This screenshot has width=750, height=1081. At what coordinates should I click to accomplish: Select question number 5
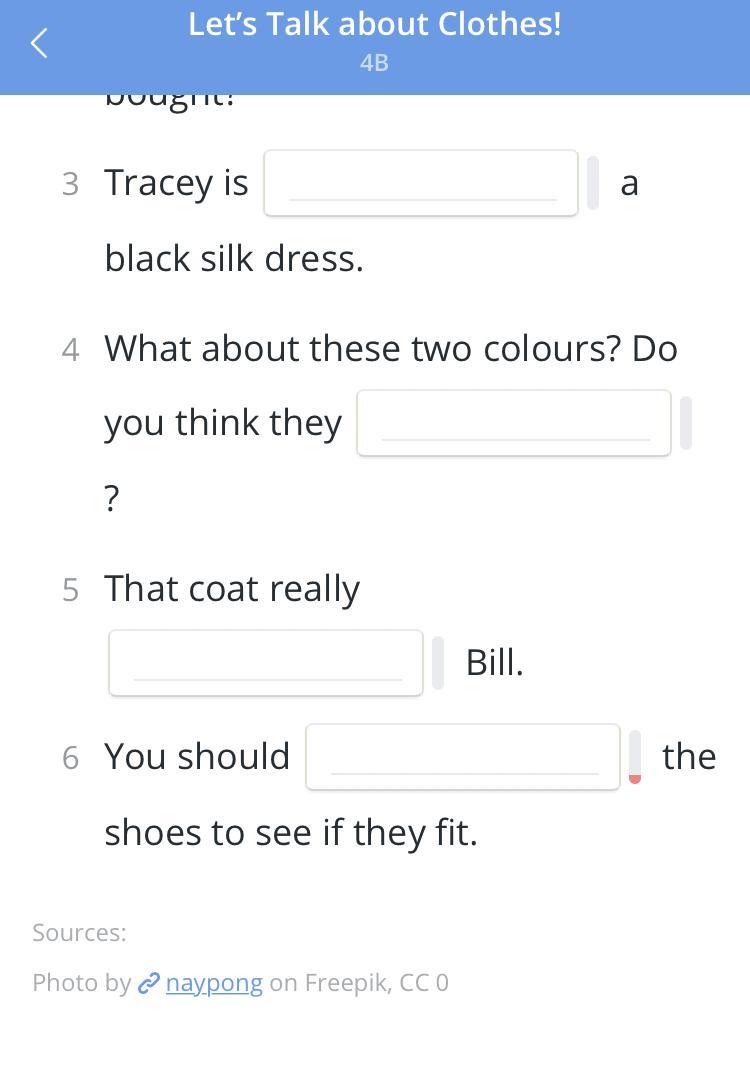70,590
